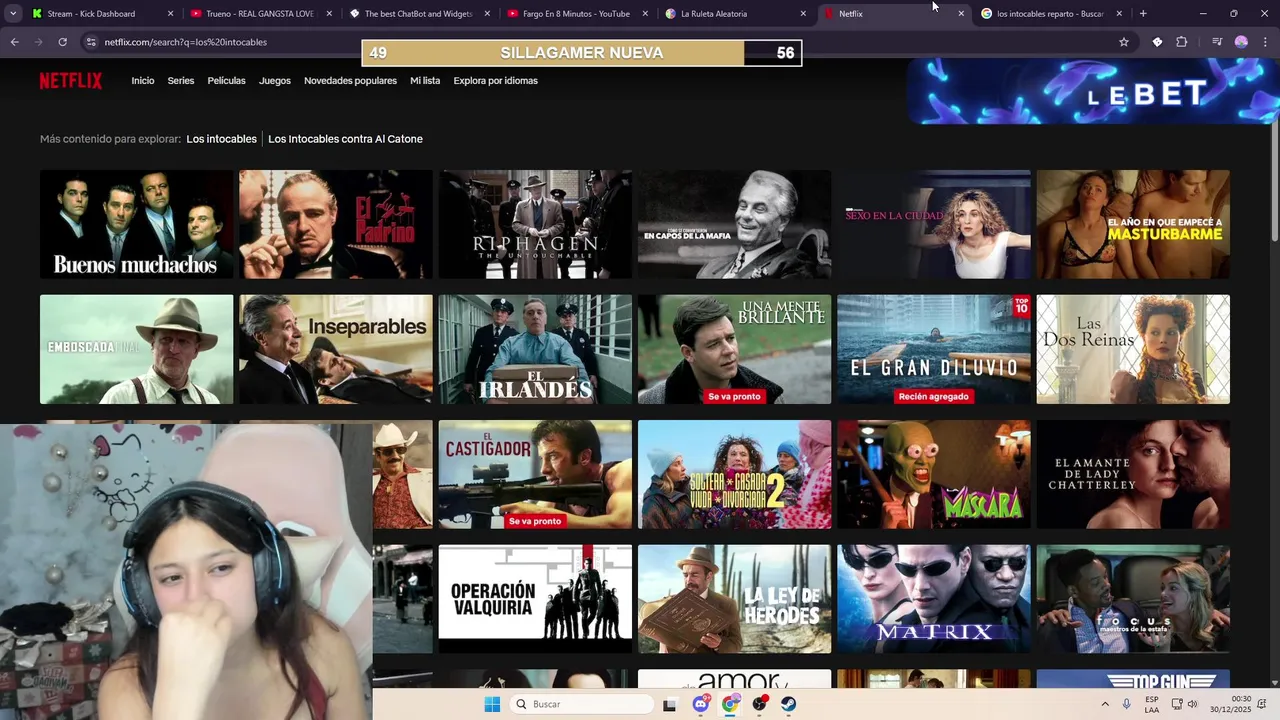Open the En capos de la mafia title
This screenshot has height=720, width=1280.
[x=734, y=224]
